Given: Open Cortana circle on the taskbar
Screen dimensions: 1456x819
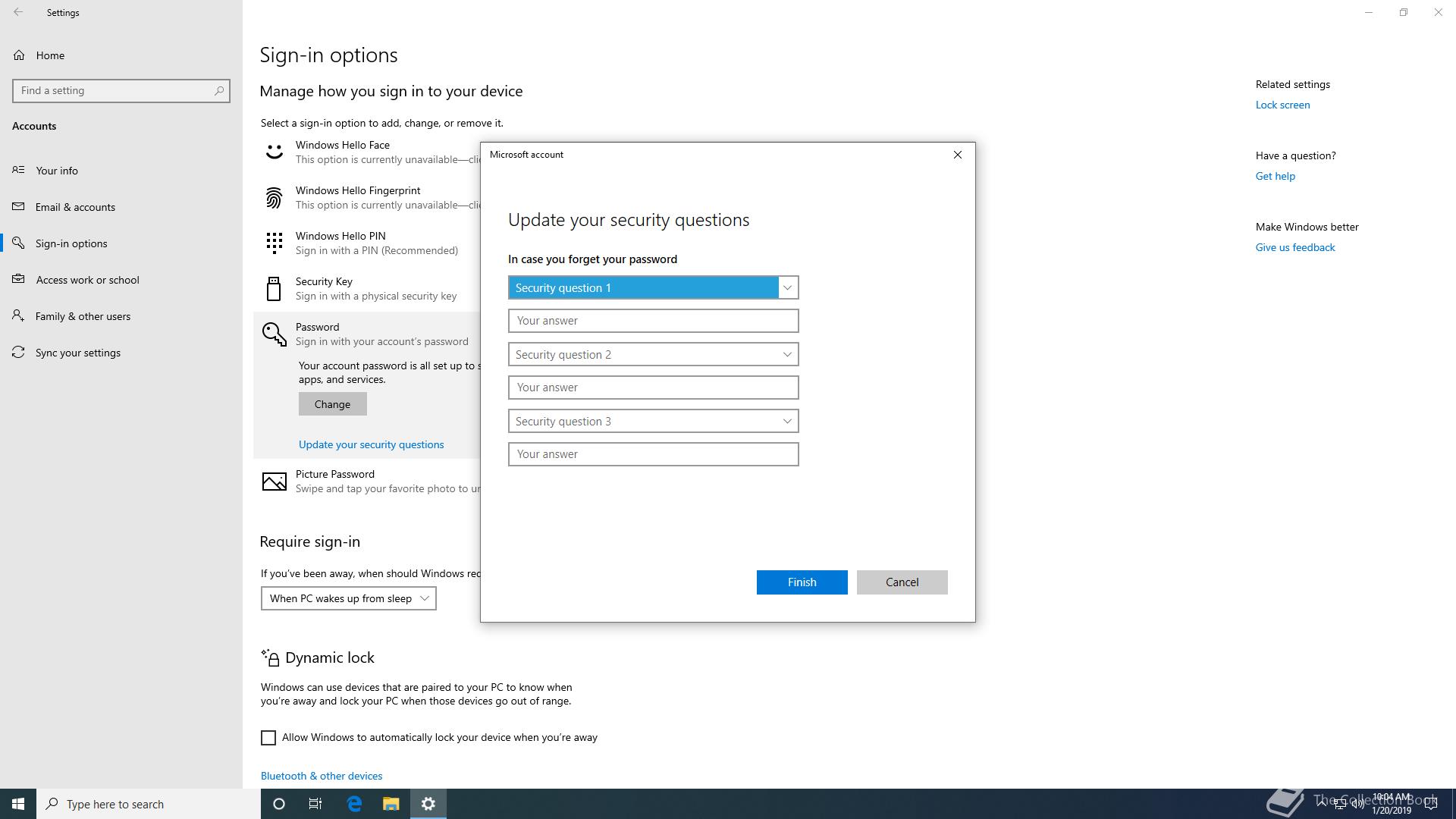Looking at the screenshot, I should click(x=278, y=804).
